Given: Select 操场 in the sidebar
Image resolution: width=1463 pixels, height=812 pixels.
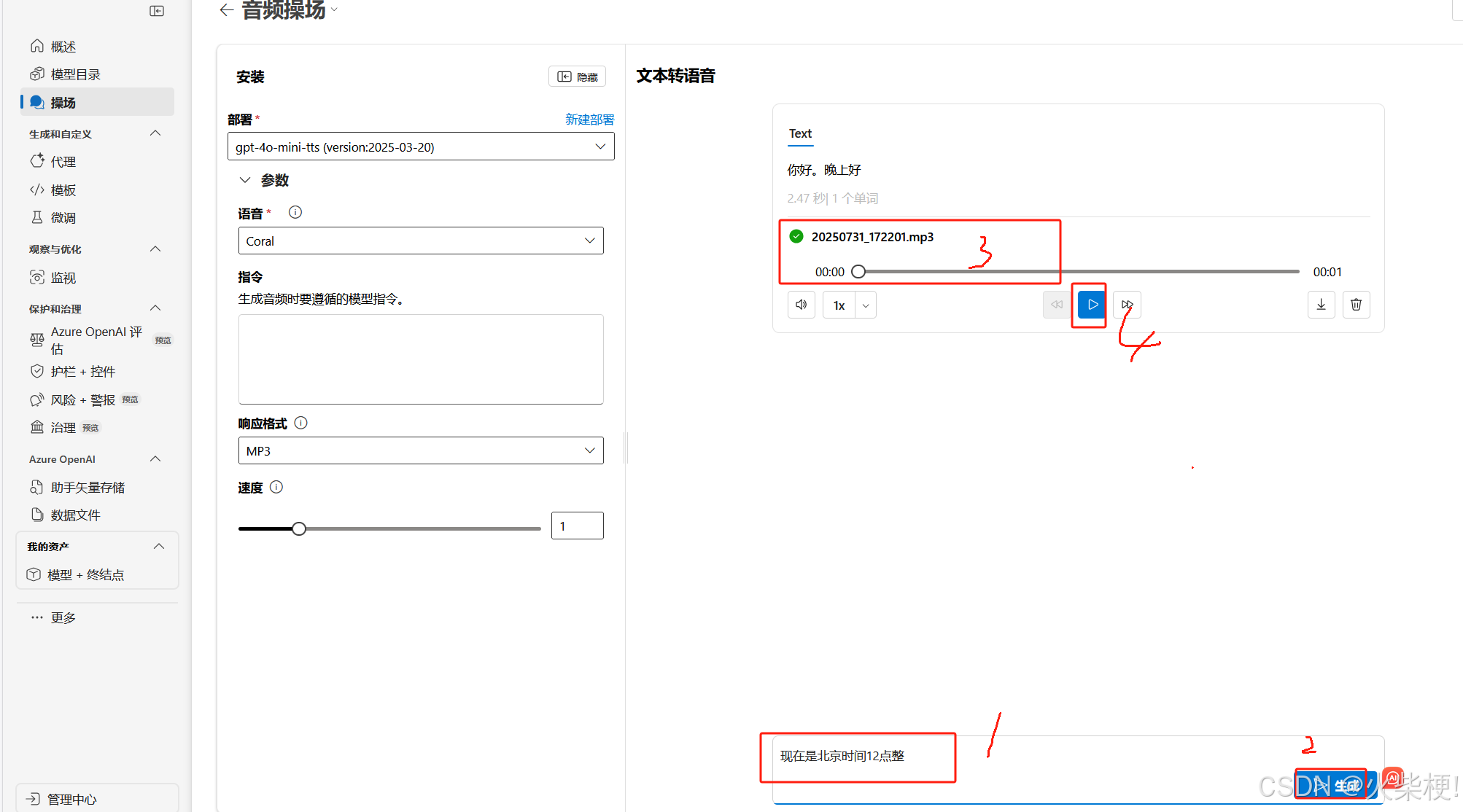Looking at the screenshot, I should click(x=98, y=103).
